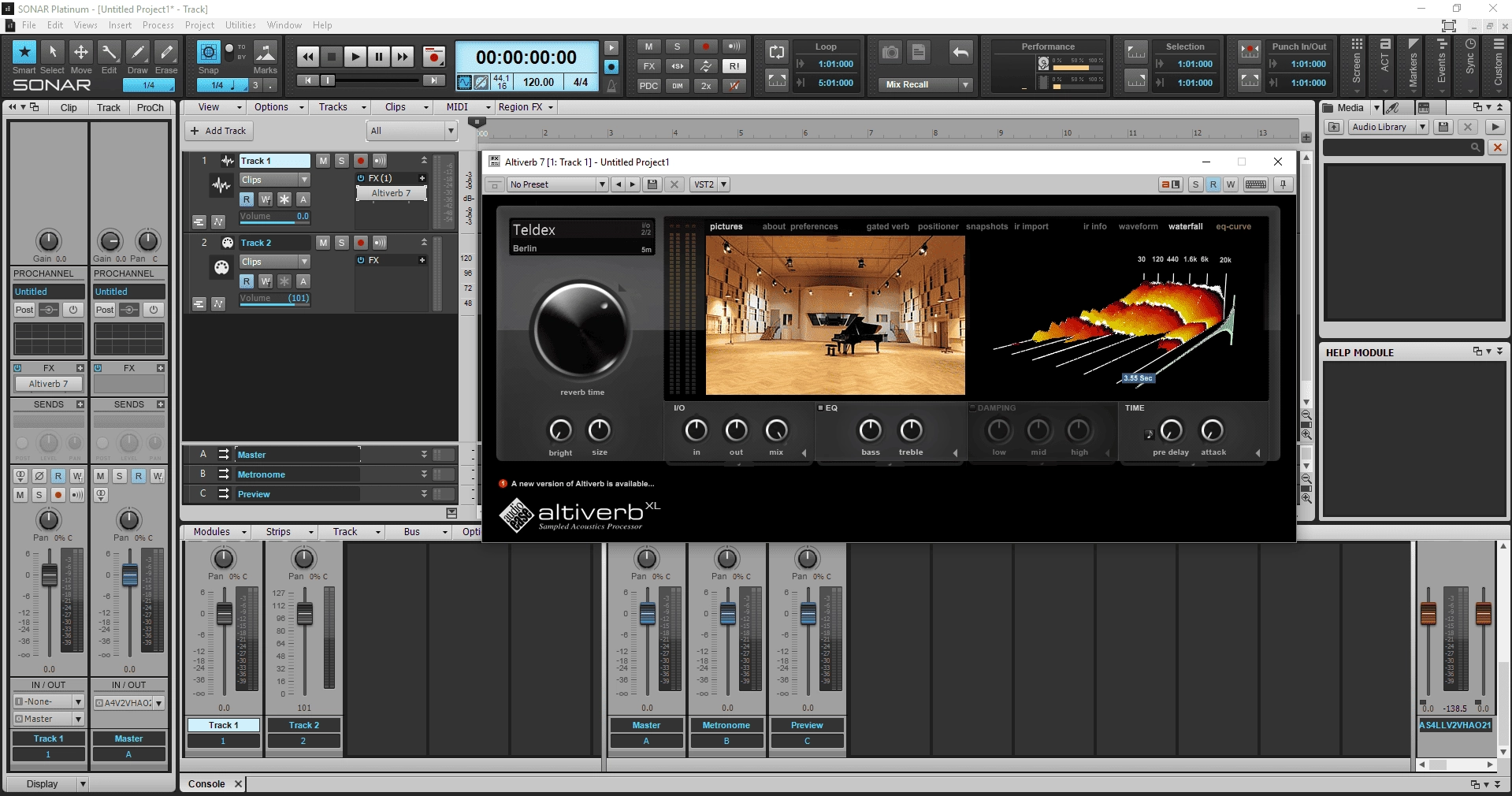The image size is (1512, 796).
Task: Open Altiverb snapshots tab
Action: (986, 226)
